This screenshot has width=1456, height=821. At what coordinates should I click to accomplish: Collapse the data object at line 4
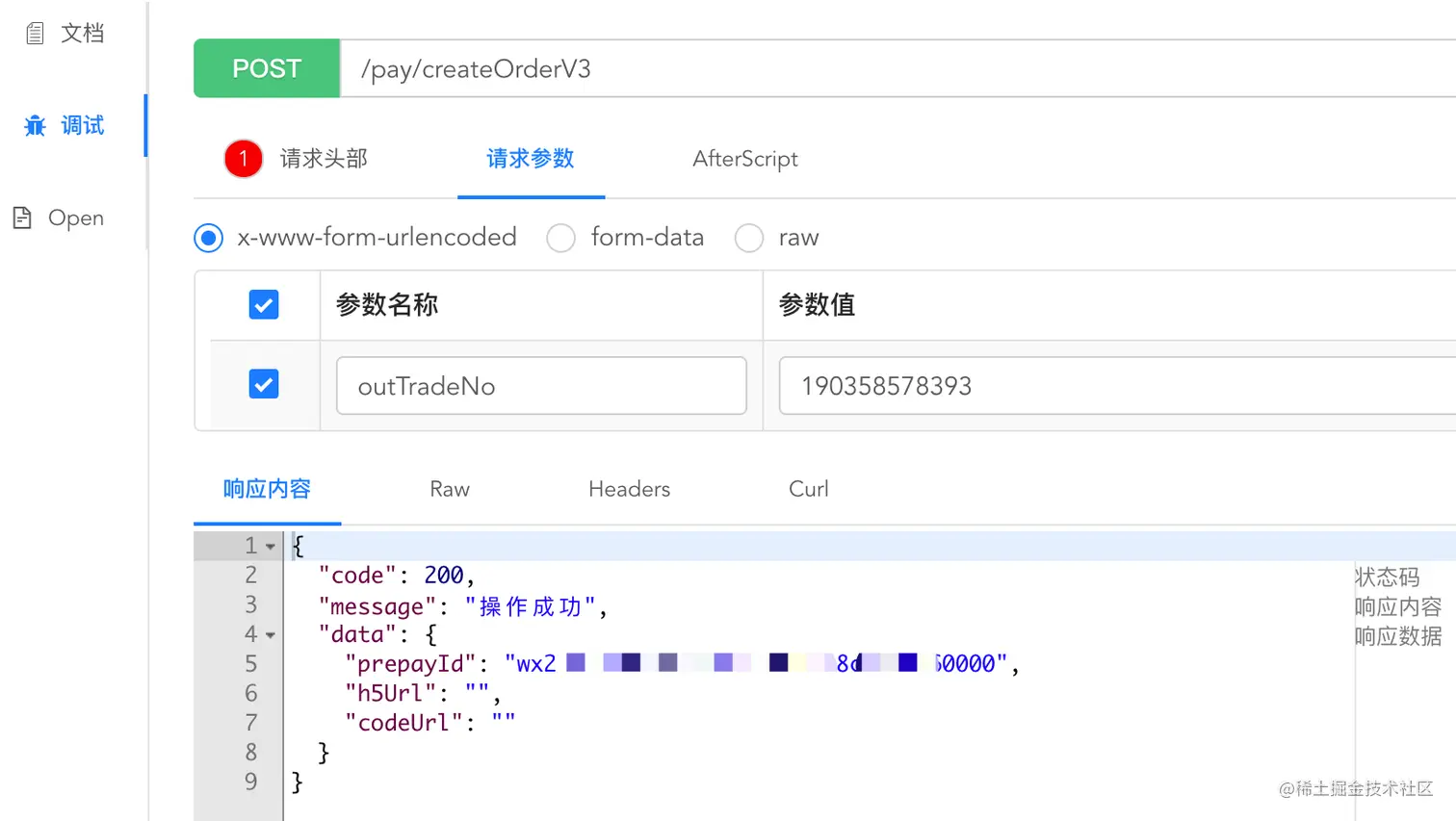(x=270, y=633)
